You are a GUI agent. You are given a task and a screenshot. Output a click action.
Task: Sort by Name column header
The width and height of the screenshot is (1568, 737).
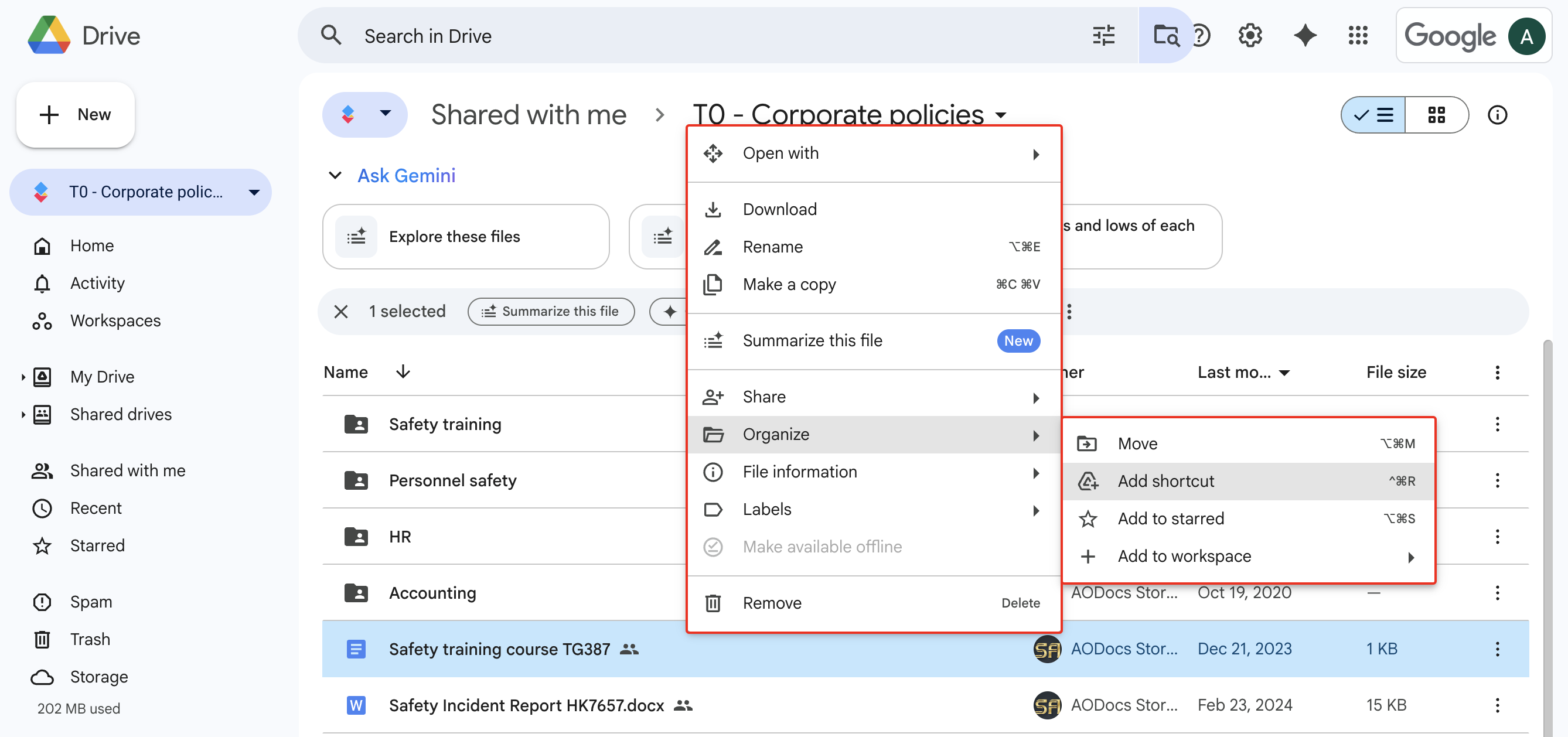click(x=346, y=373)
